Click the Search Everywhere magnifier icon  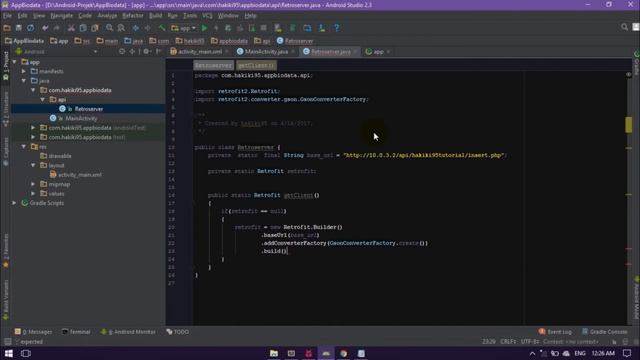pyautogui.click(x=624, y=27)
